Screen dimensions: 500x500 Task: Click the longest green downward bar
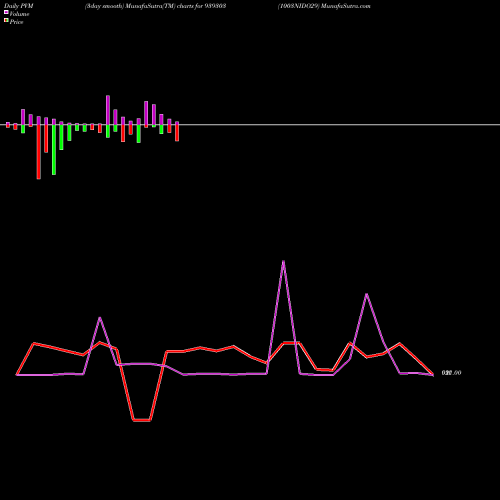point(54,150)
